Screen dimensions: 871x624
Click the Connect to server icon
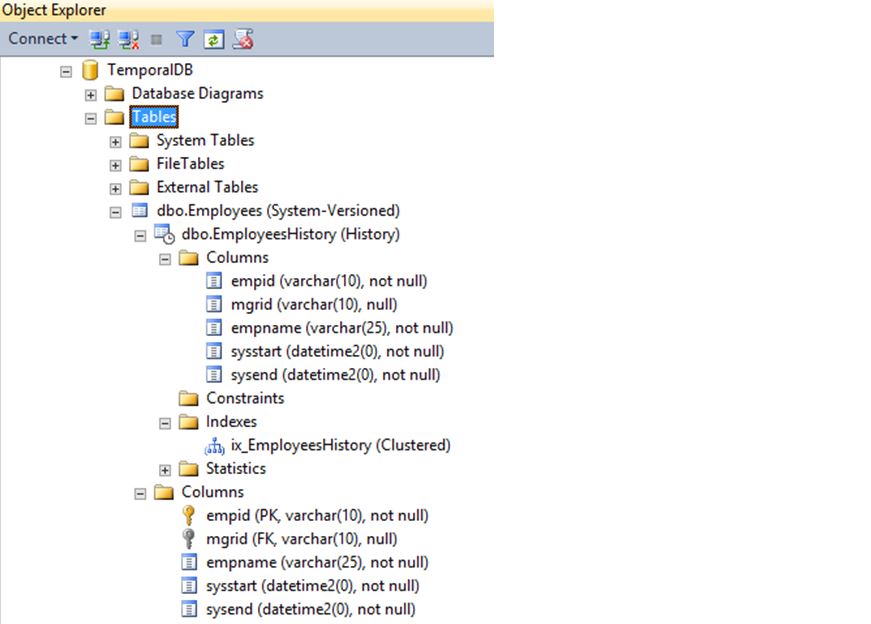pyautogui.click(x=97, y=38)
